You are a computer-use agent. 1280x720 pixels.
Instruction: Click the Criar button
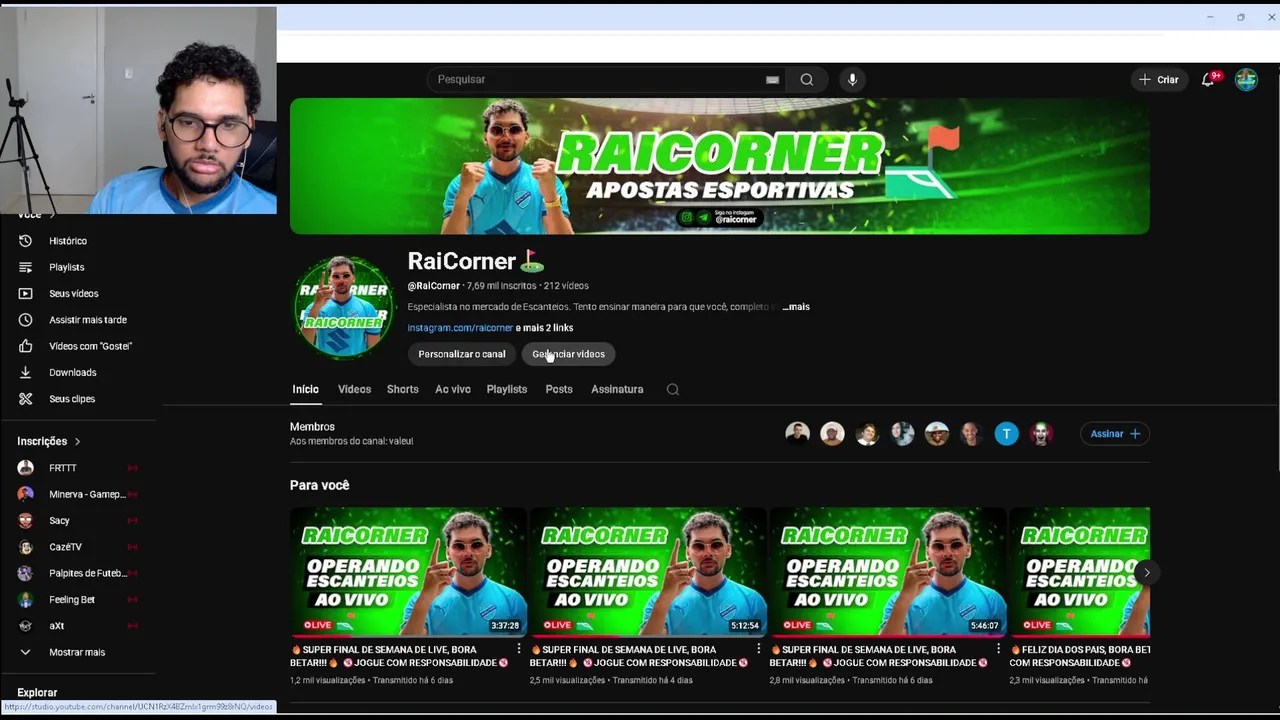(1159, 80)
